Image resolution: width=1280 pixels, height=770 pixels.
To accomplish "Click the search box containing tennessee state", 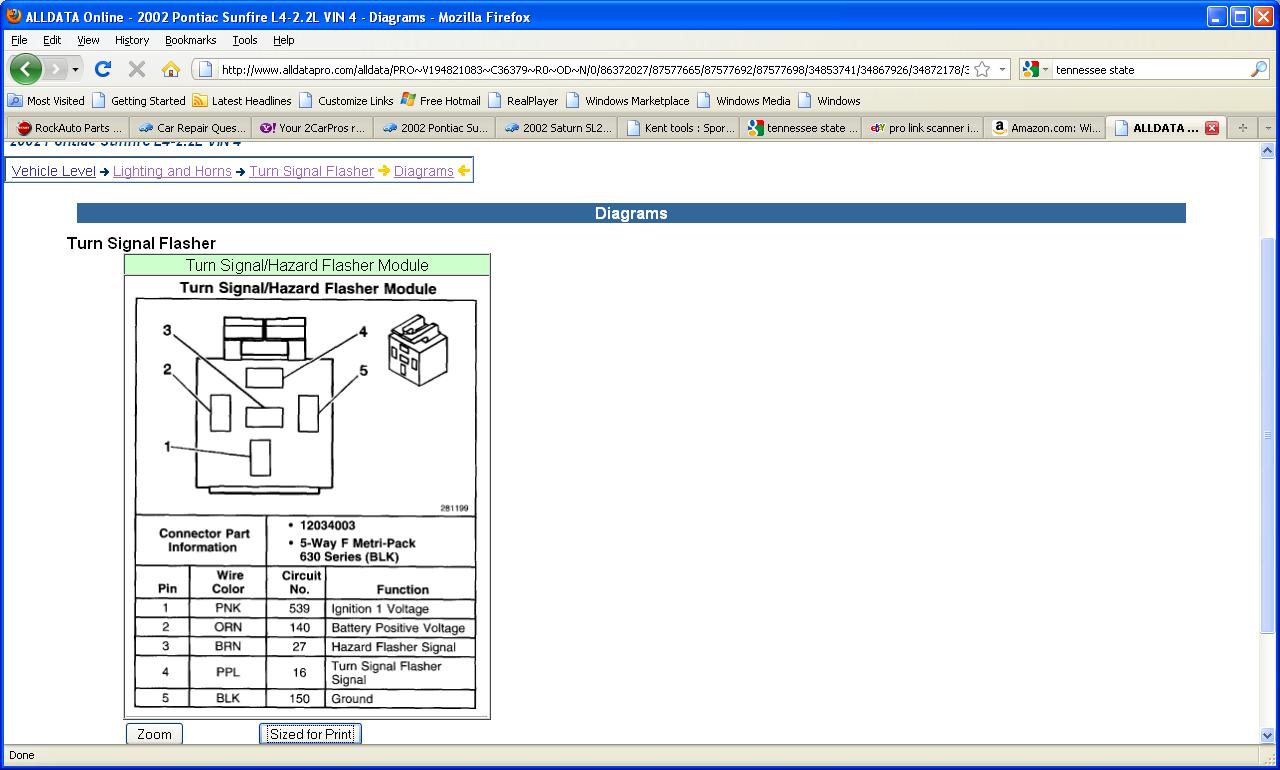I will coord(1150,69).
